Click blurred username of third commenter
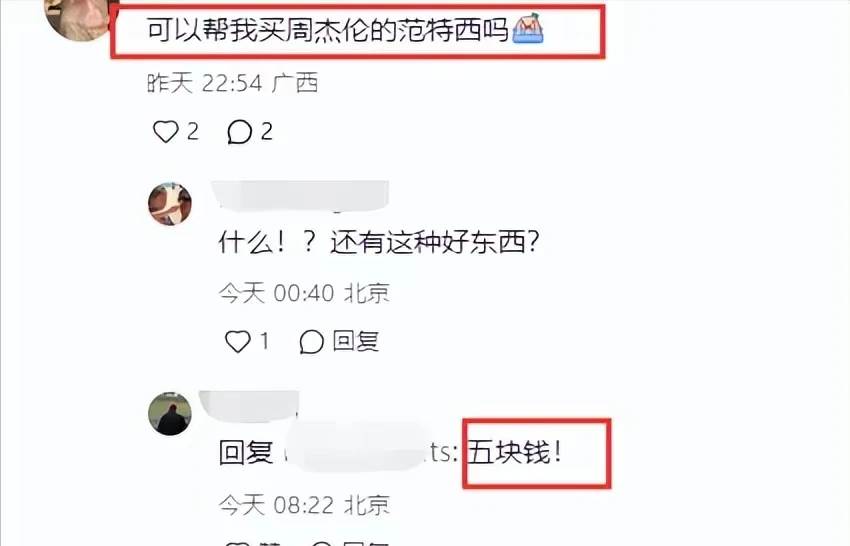Screen dimensions: 850x546 (x=249, y=406)
